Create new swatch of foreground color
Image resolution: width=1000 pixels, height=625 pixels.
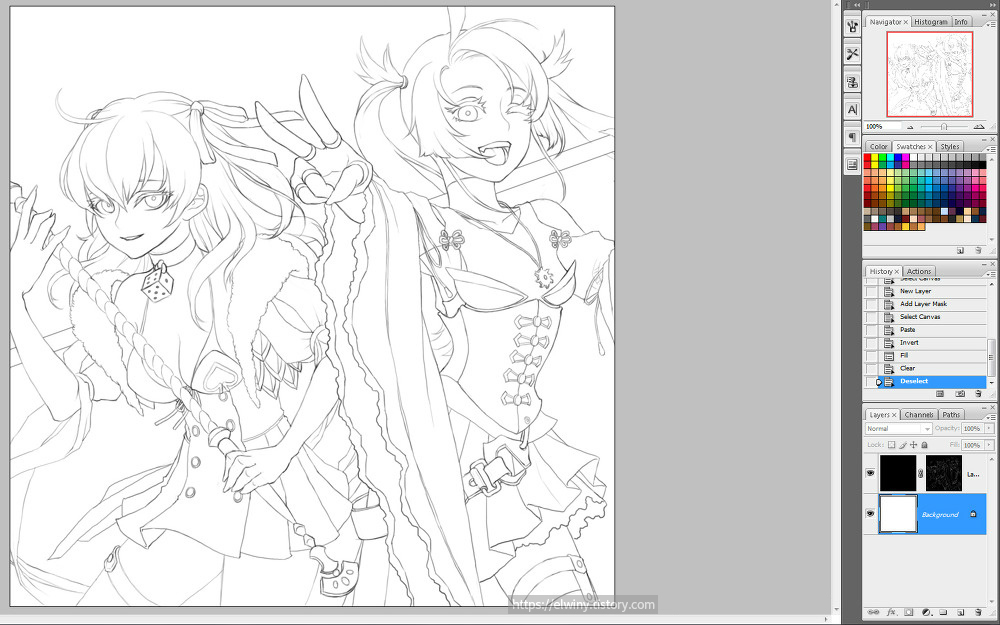(x=960, y=251)
